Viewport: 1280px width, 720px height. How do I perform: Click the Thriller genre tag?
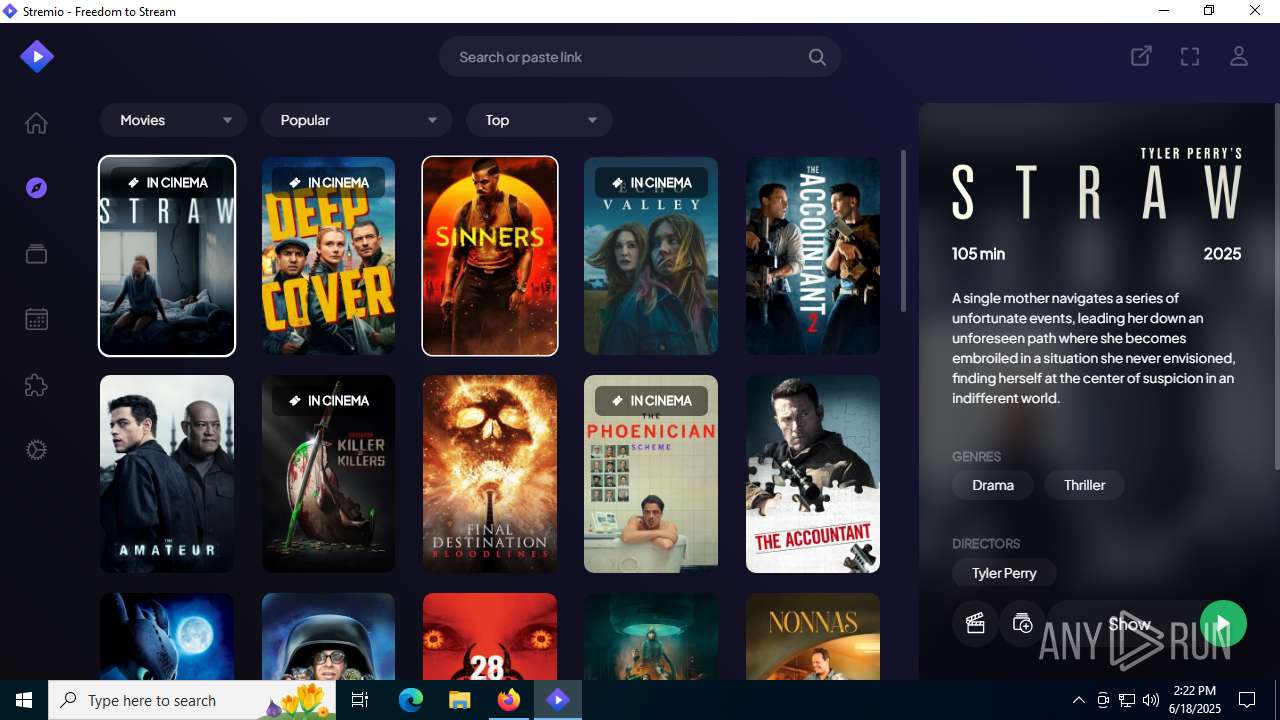tap(1084, 485)
